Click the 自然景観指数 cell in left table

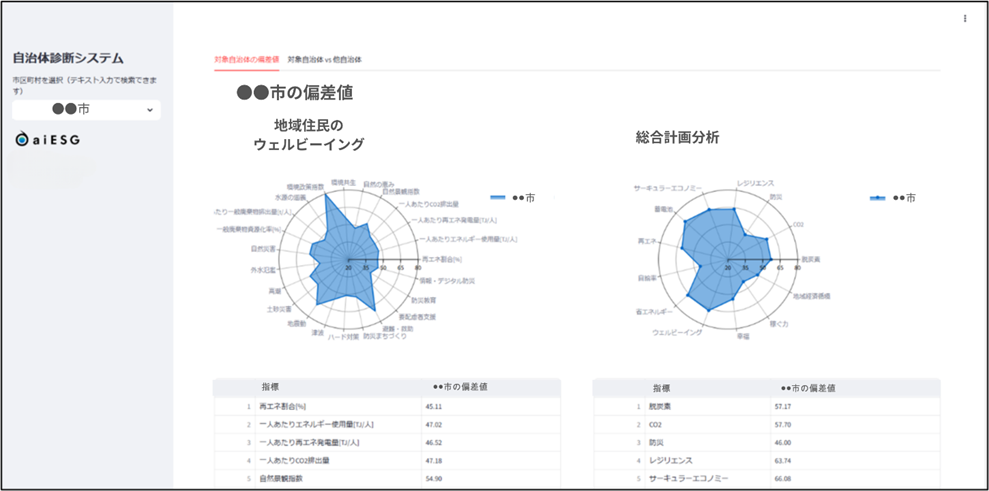[282, 479]
